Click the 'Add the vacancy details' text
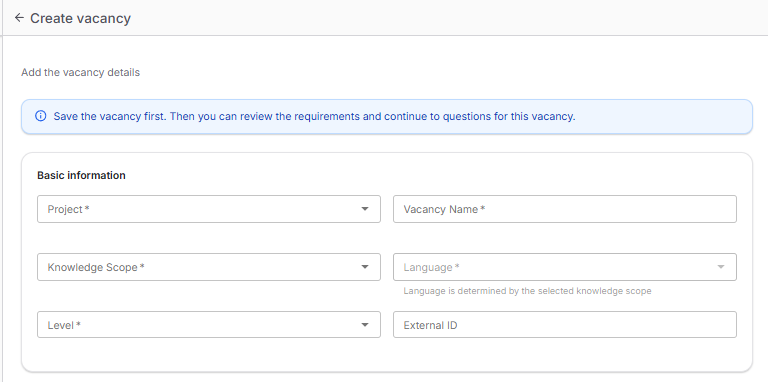This screenshot has height=382, width=768. point(80,72)
